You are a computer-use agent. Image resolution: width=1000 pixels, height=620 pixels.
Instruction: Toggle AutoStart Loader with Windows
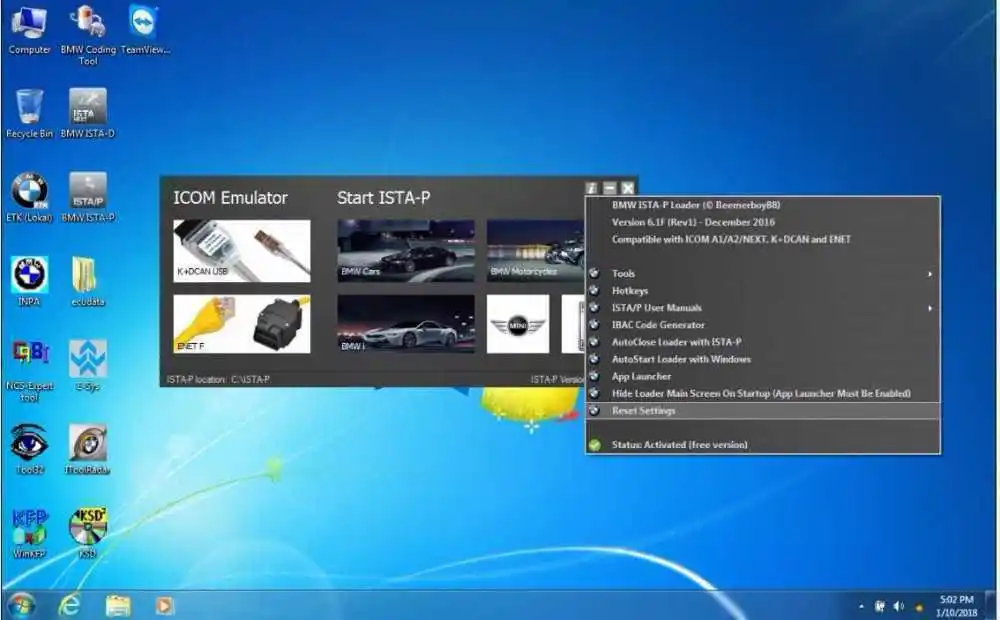(x=763, y=360)
